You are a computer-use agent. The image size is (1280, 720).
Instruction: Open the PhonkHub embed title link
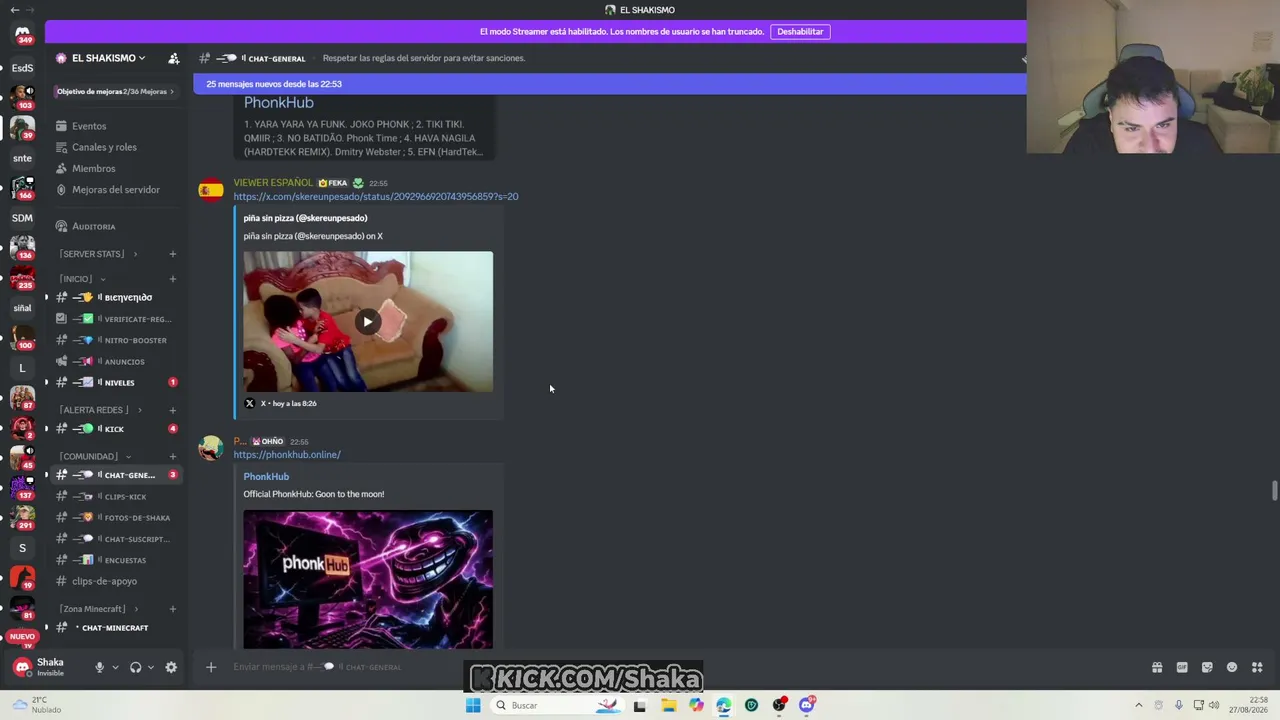click(266, 477)
